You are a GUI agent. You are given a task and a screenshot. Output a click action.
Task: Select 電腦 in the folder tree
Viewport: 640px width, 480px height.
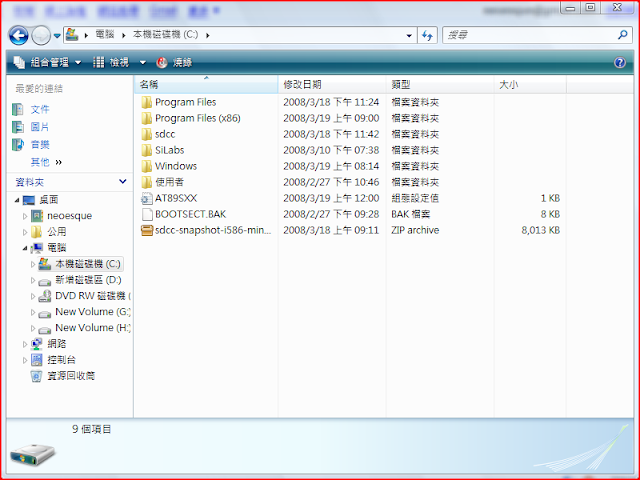[56, 248]
